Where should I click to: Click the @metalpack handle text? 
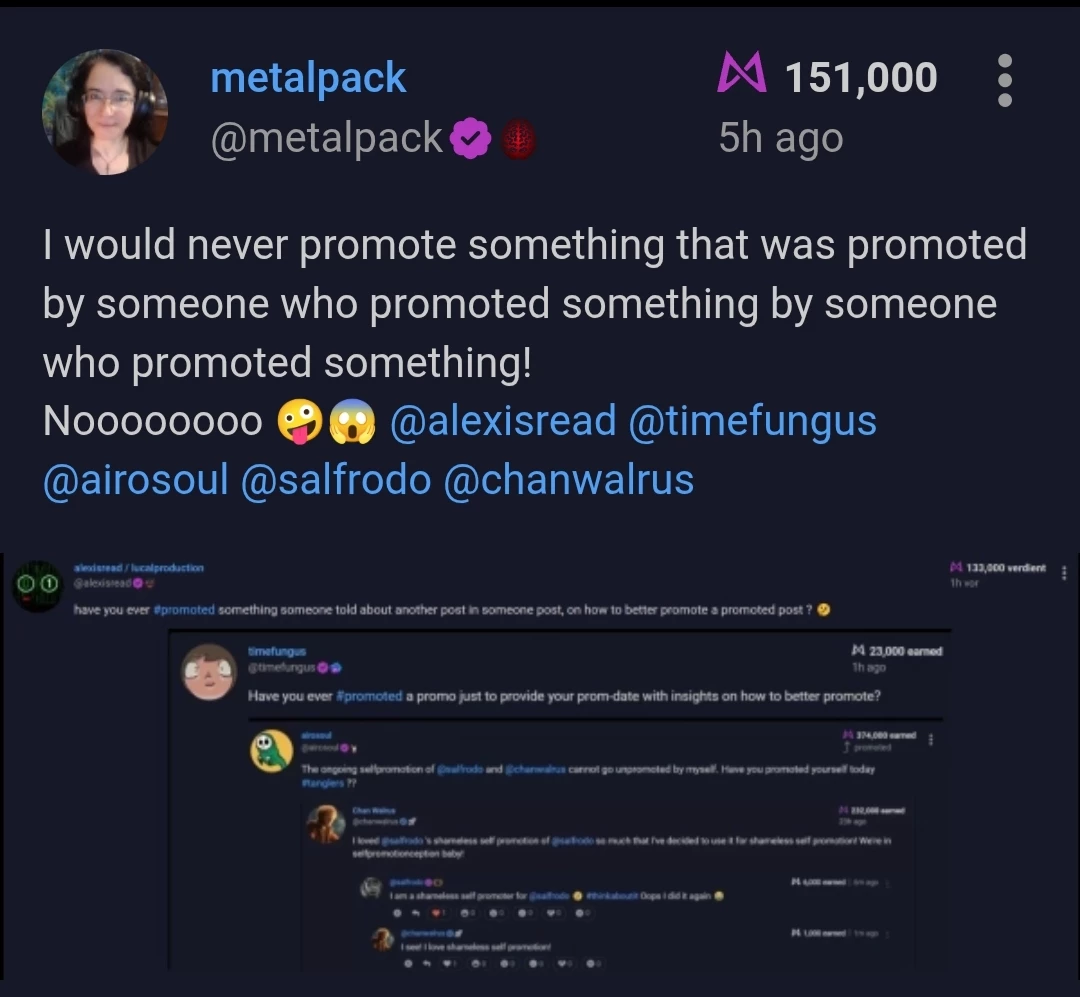[x=326, y=138]
